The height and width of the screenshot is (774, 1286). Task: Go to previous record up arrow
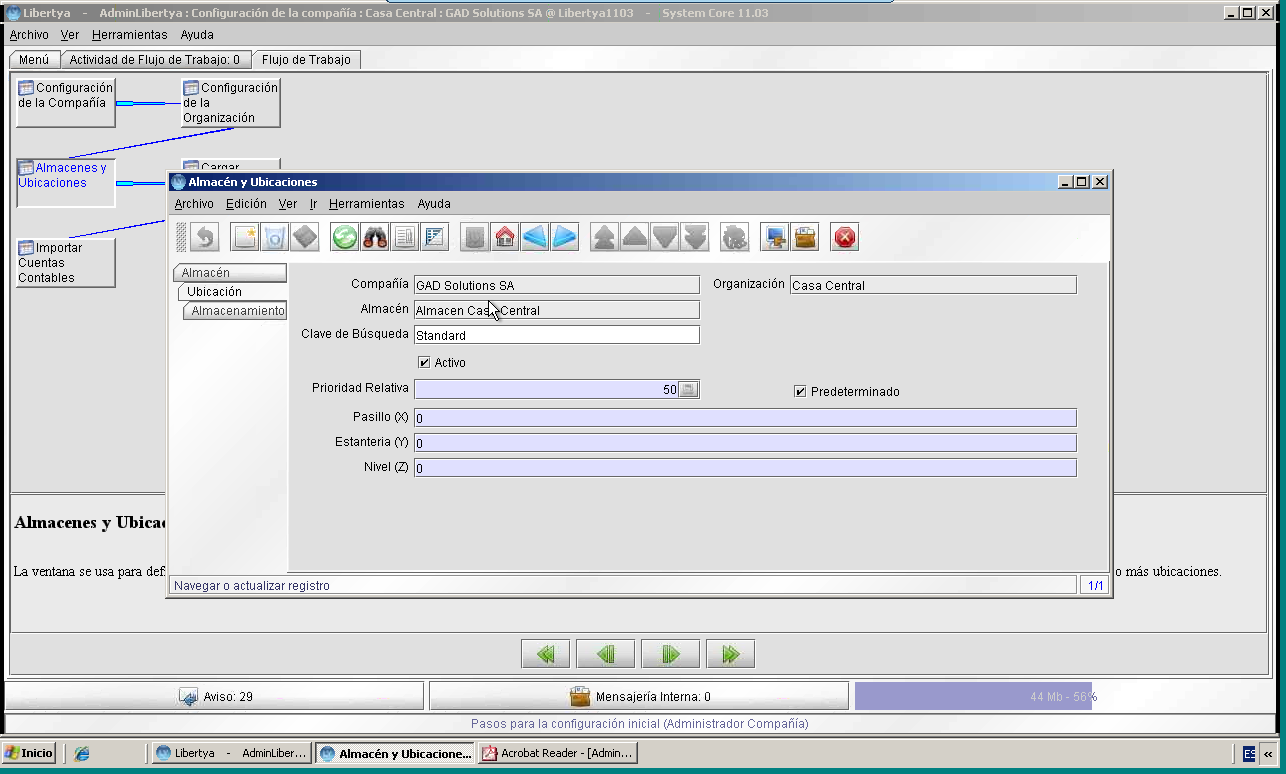coord(635,237)
